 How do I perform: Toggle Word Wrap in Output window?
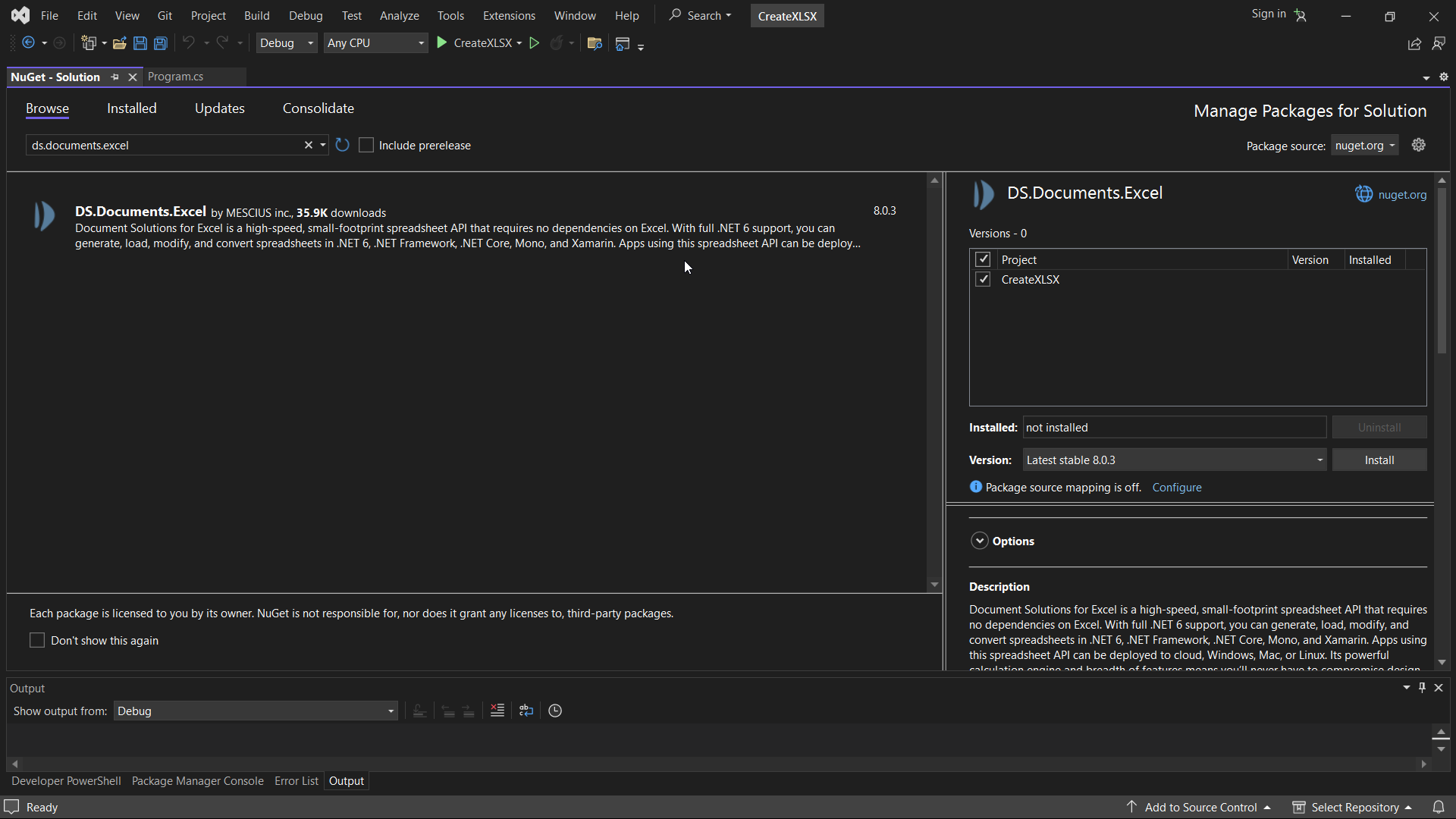pyautogui.click(x=526, y=711)
